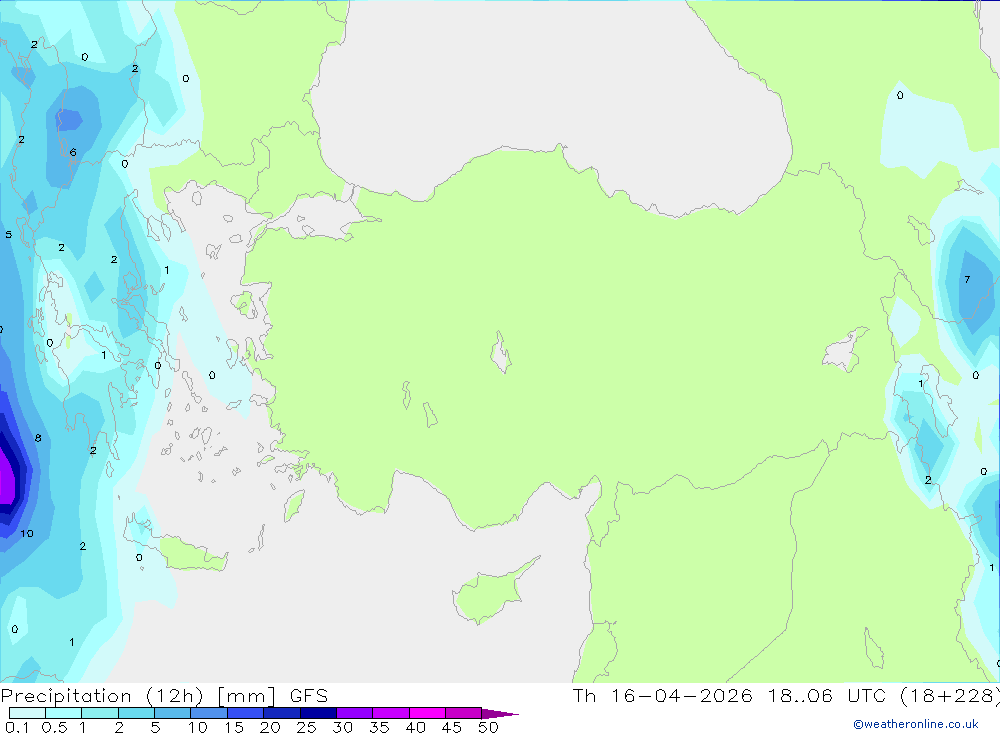Select the 0.5–1 mm legend color swatch
The height and width of the screenshot is (733, 1000).
[63, 713]
